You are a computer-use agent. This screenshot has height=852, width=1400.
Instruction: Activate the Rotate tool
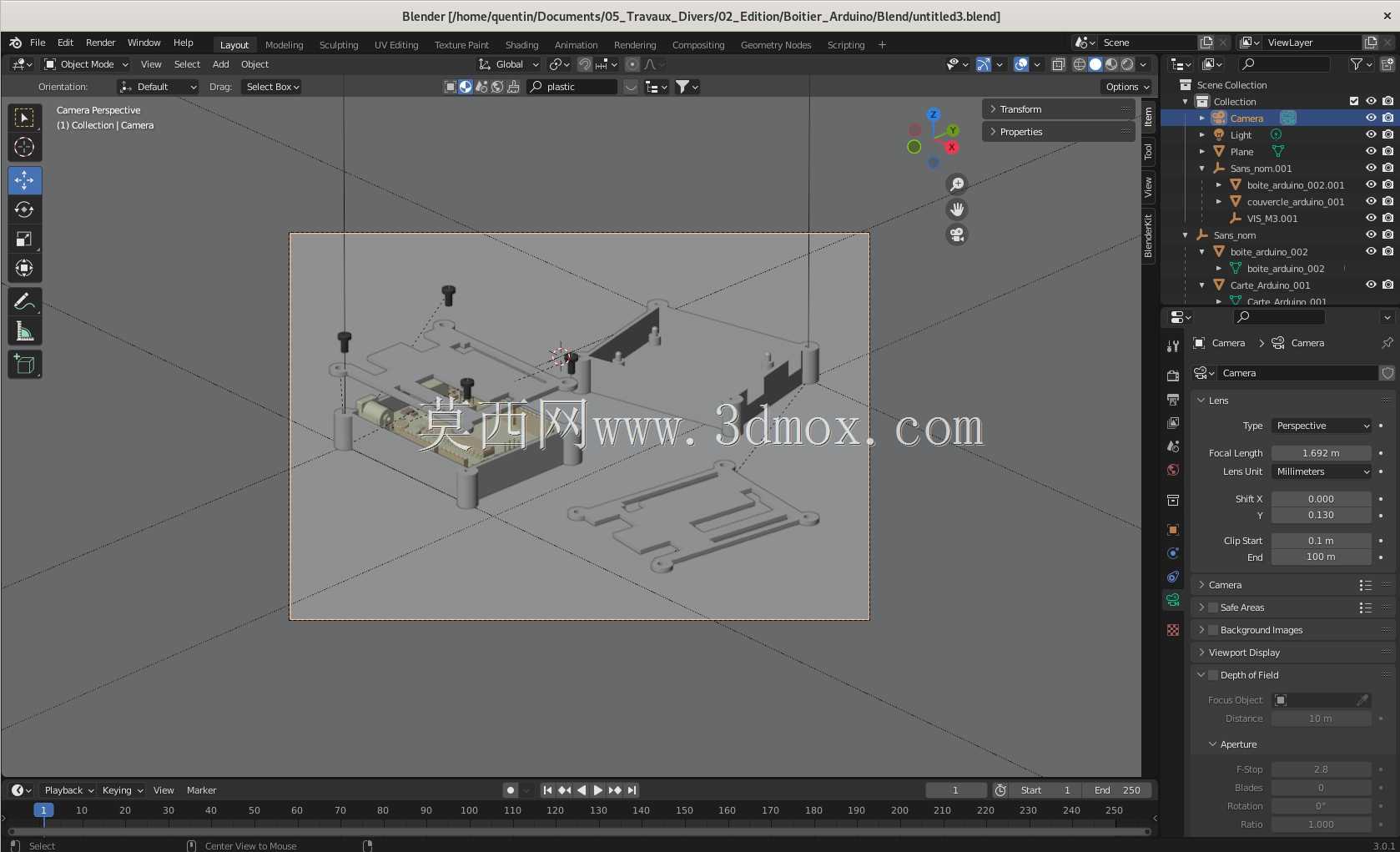pyautogui.click(x=24, y=209)
